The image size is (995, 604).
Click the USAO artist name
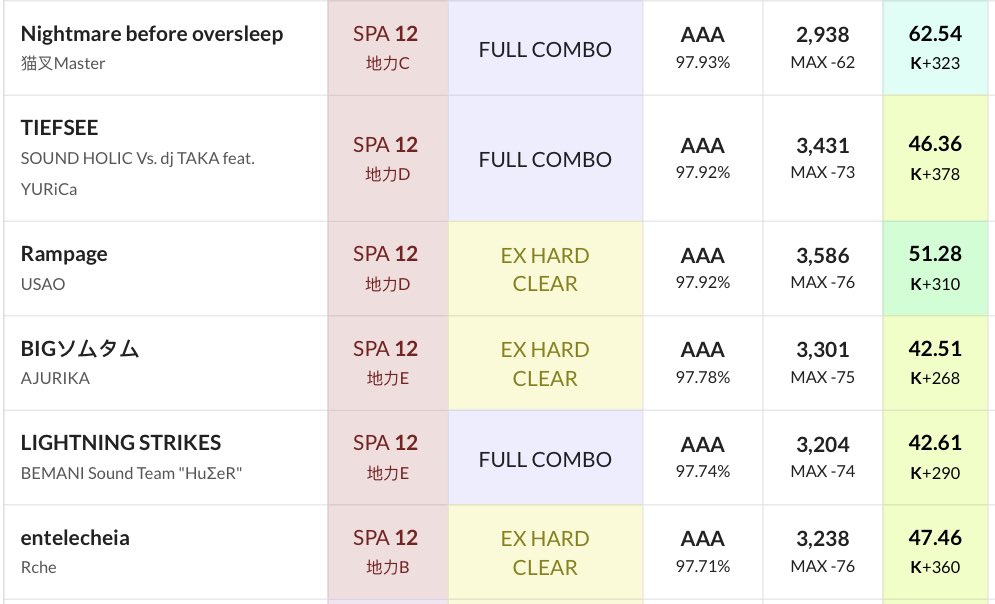click(43, 284)
